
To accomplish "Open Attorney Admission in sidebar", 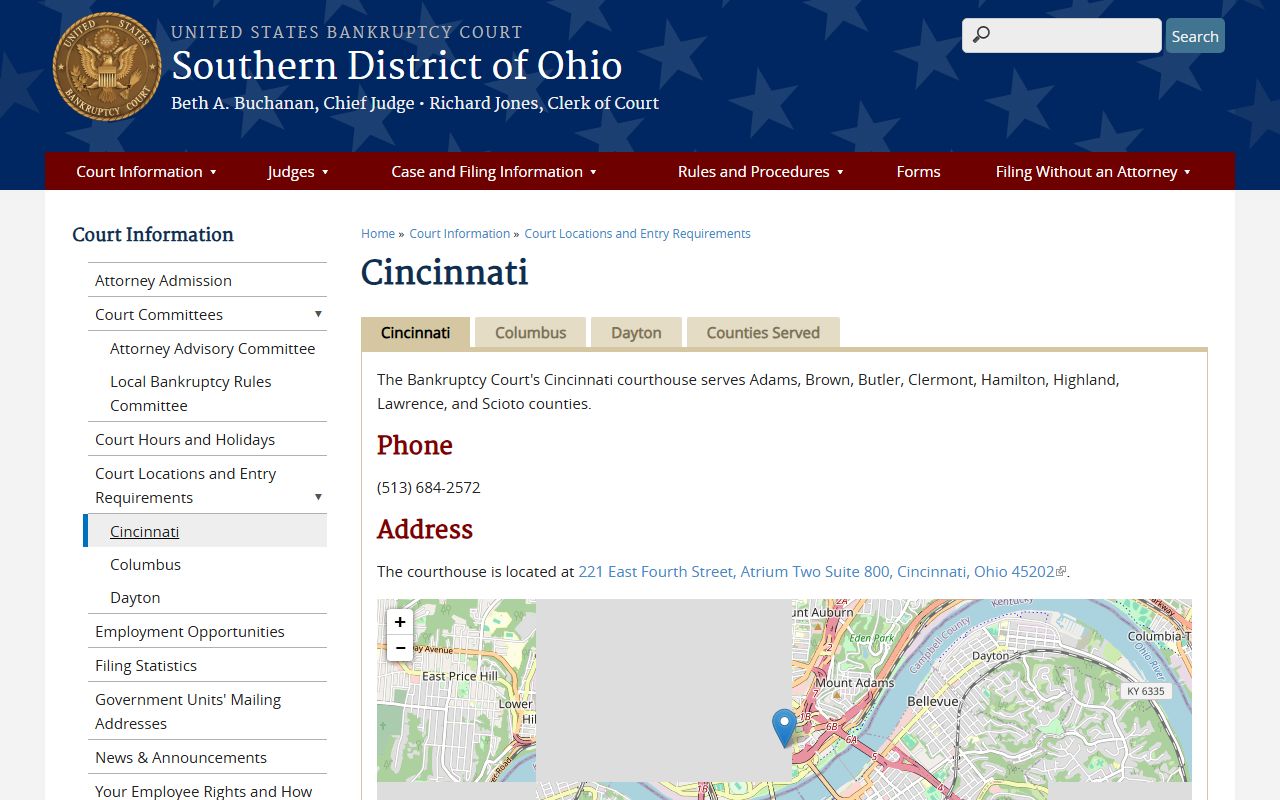I will (163, 280).
